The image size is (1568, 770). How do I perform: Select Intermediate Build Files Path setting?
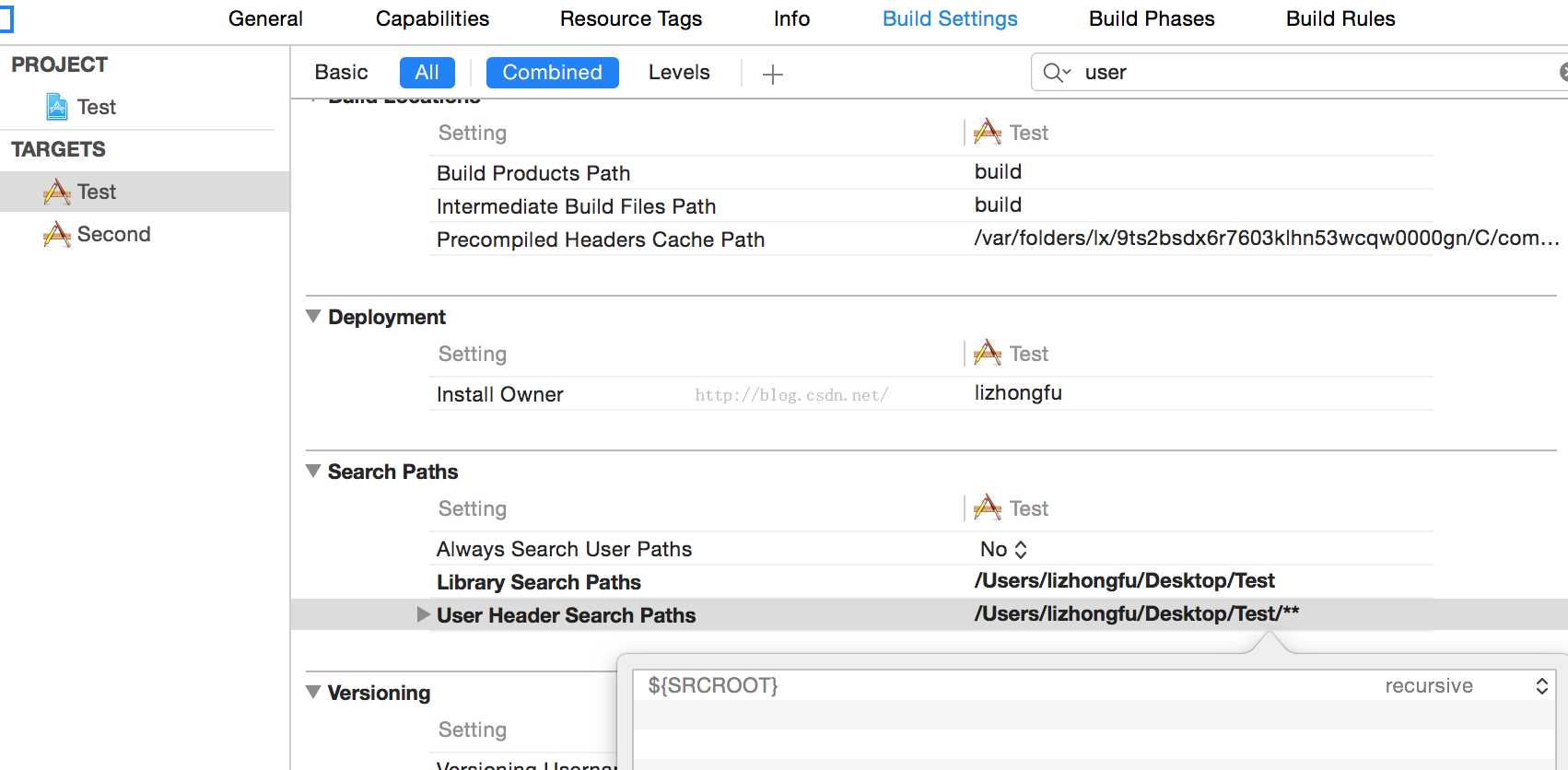[x=576, y=206]
